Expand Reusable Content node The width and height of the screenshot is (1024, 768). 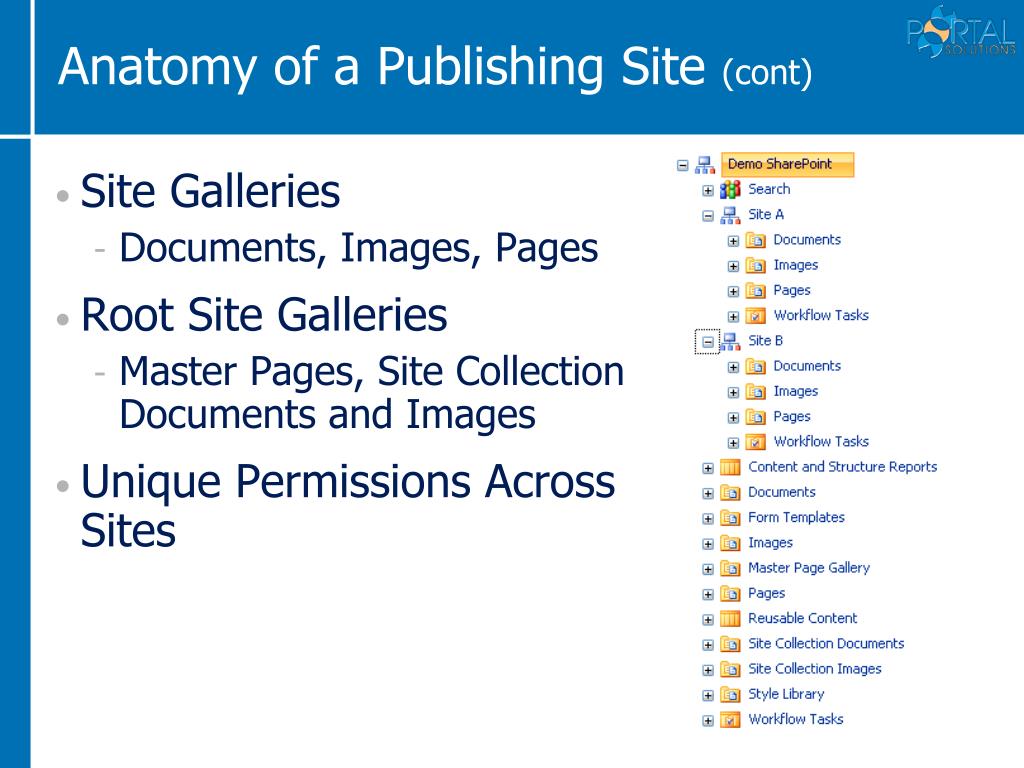[x=708, y=620]
